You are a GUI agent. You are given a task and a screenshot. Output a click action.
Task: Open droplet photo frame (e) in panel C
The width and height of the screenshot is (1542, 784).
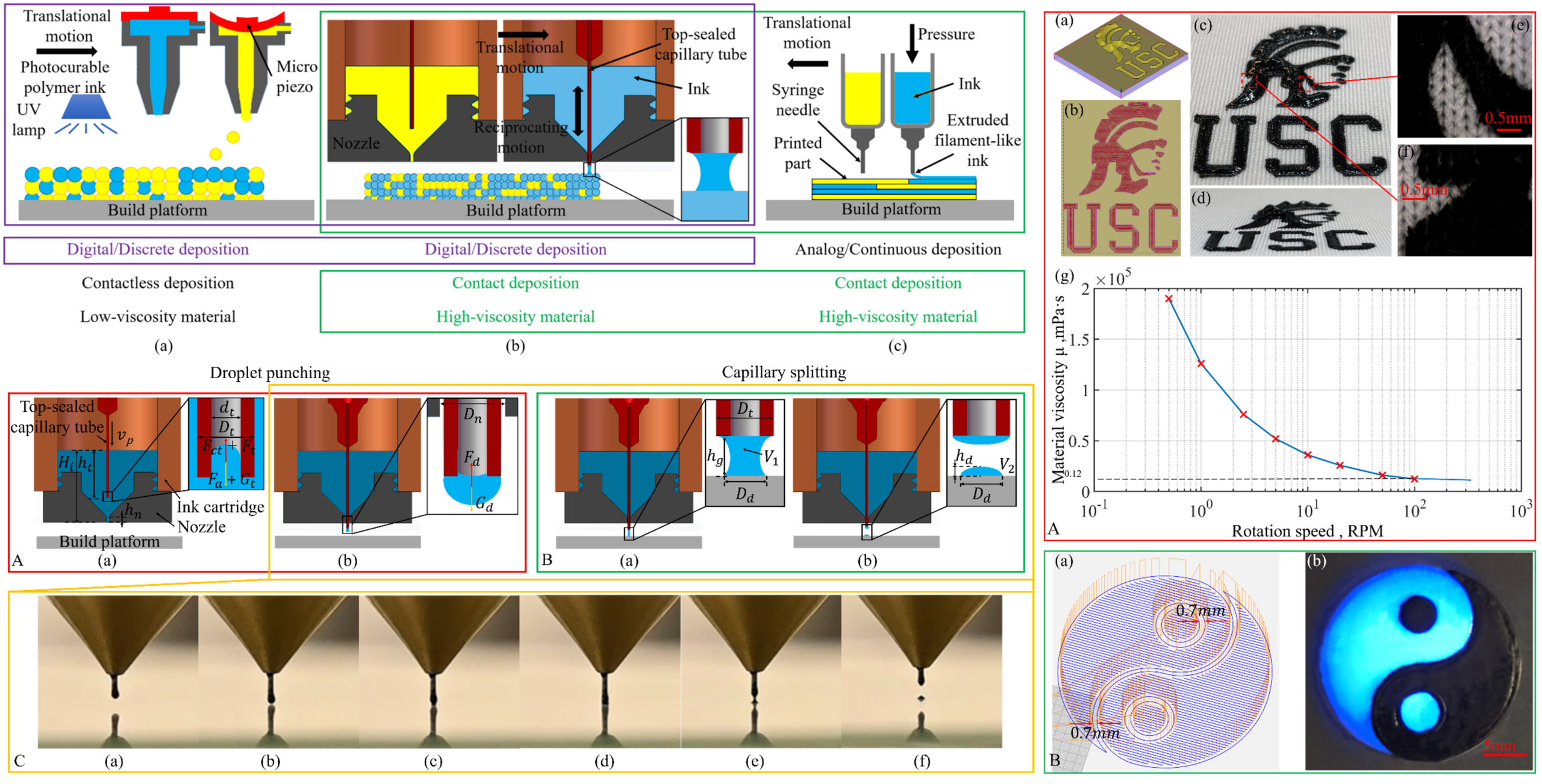coord(761,671)
